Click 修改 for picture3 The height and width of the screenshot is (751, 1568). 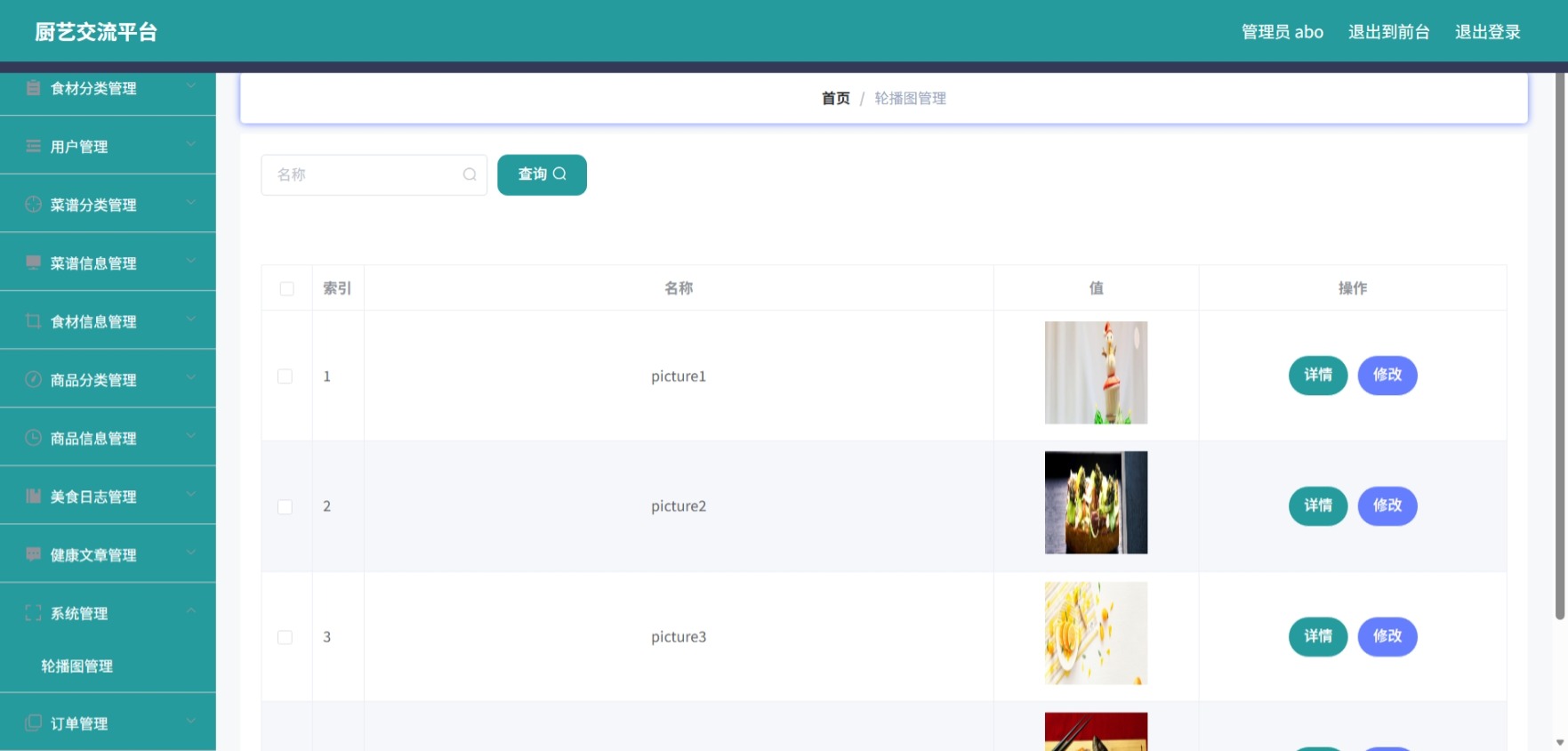click(x=1387, y=636)
